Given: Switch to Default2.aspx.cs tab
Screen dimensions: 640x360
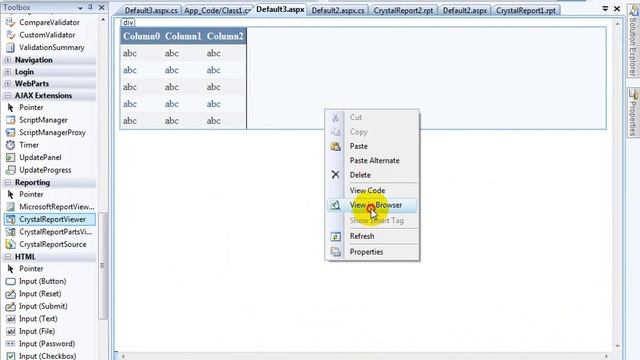Looking at the screenshot, I should coord(338,11).
